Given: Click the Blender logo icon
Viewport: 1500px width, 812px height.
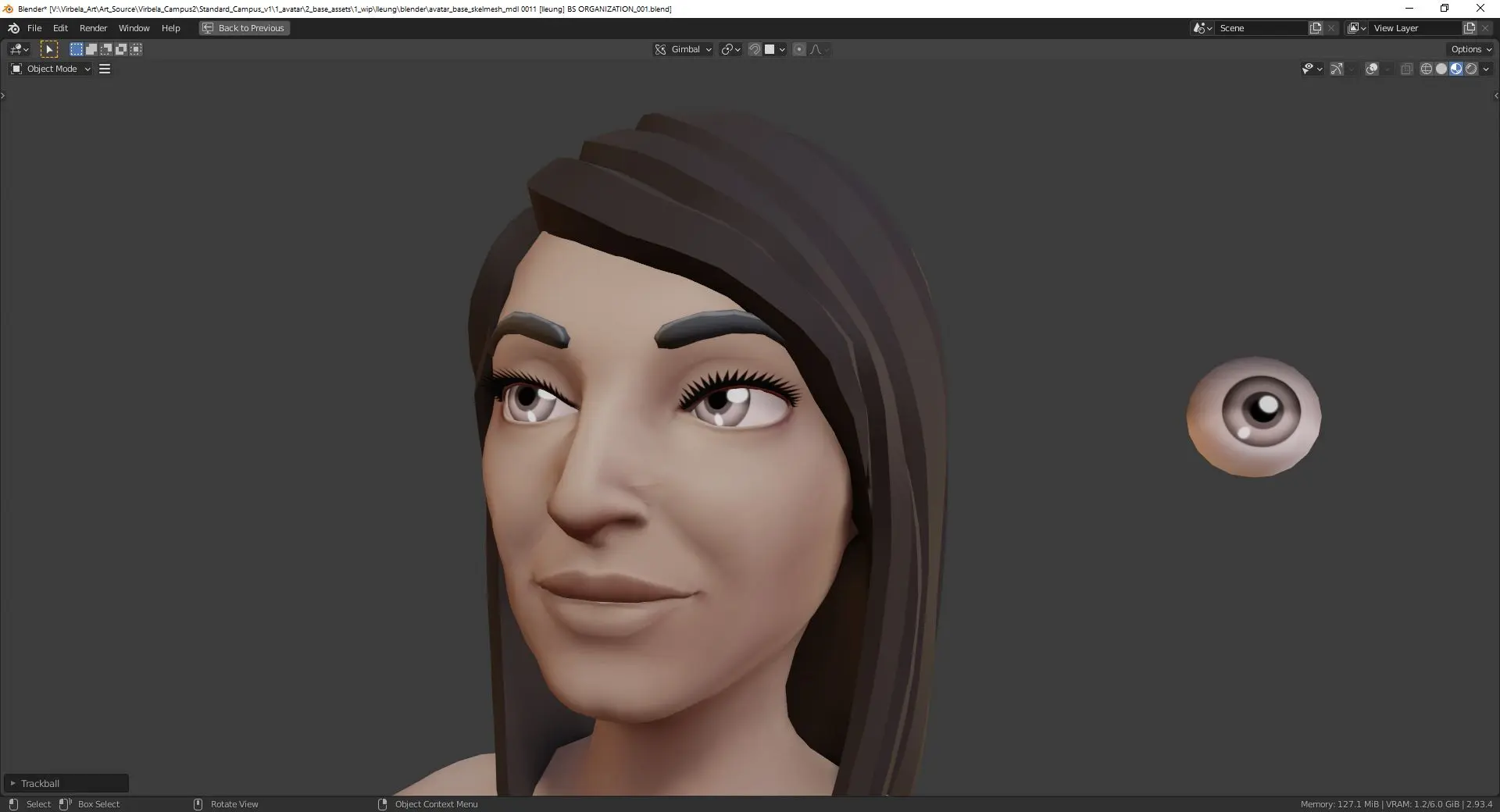Looking at the screenshot, I should [13, 28].
